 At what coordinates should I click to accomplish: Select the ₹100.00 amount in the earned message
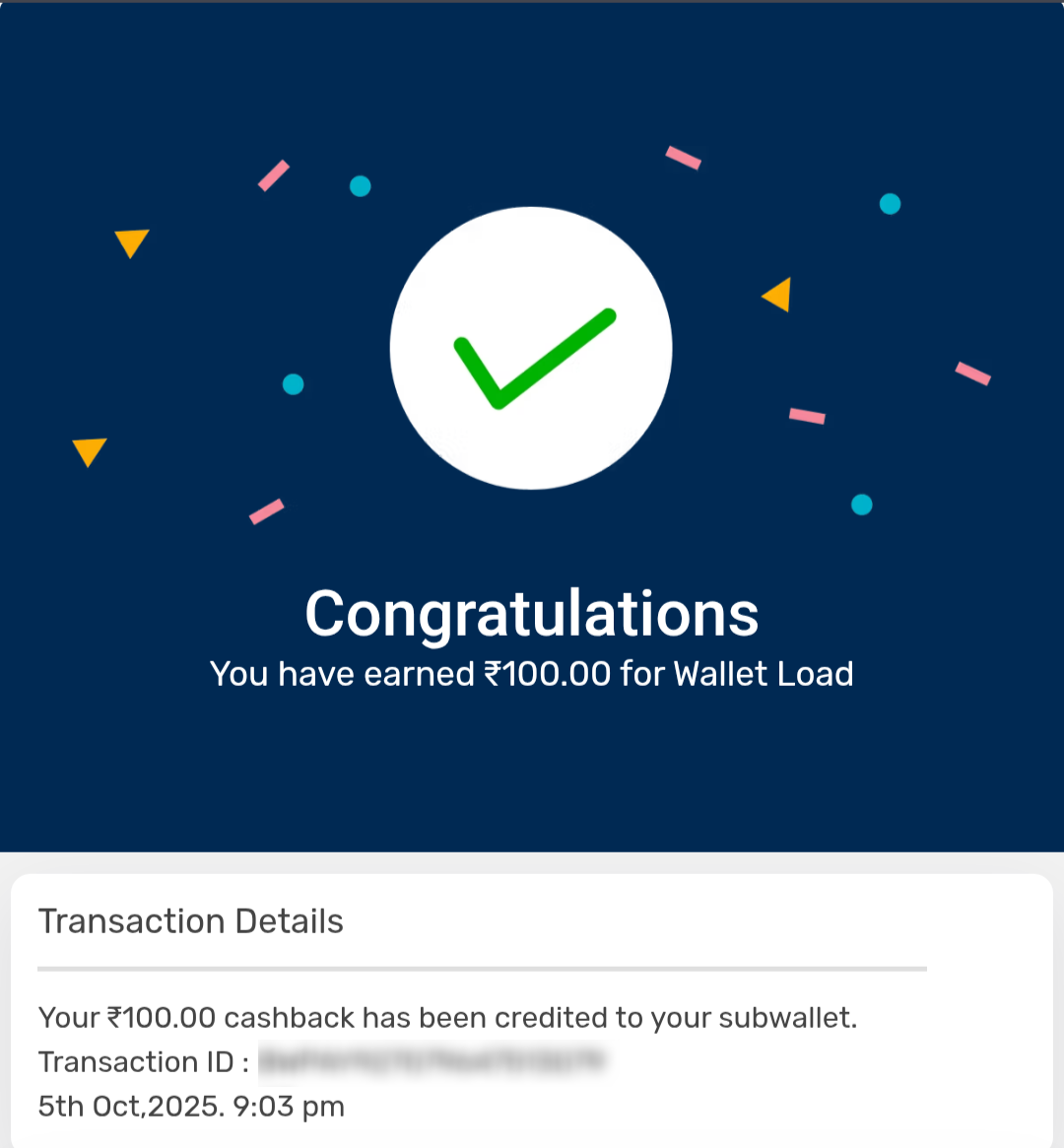point(547,674)
